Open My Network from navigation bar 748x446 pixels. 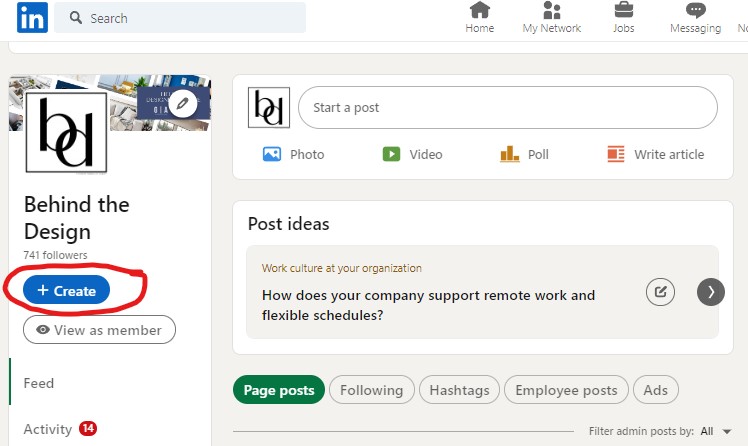pos(551,18)
